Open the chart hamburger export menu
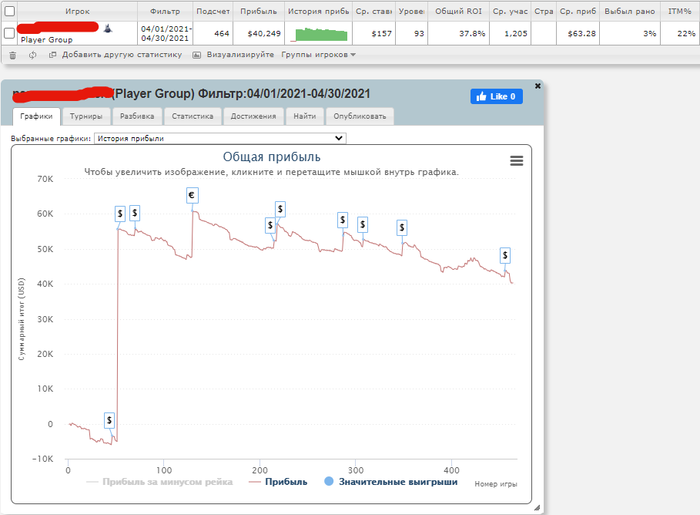The height and width of the screenshot is (515, 700). coord(517,161)
